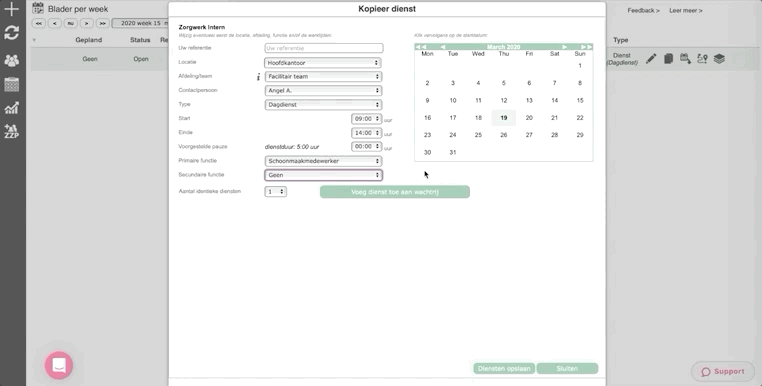Screen dimensions: 762x386
Task: Click the << week navigation button
Action: coord(38,23)
